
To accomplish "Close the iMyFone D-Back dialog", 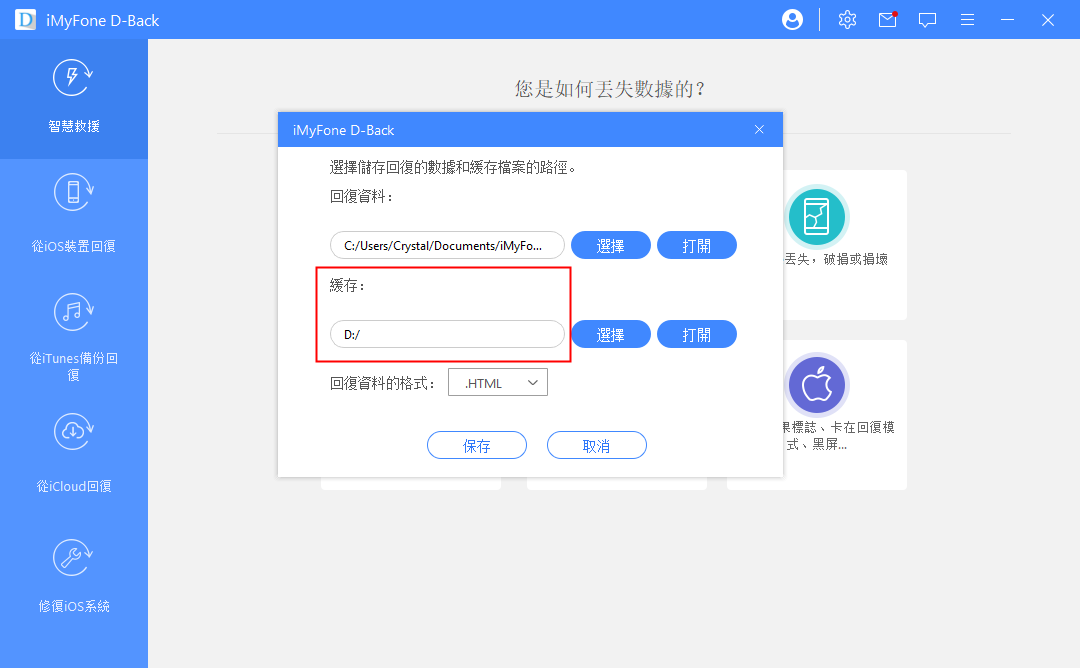I will click(759, 129).
